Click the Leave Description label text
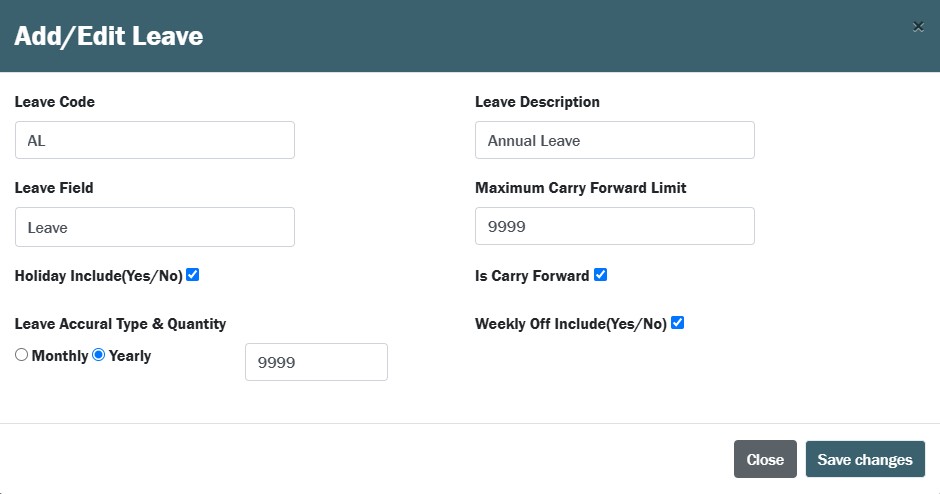Screen dimensions: 940x494 pyautogui.click(x=537, y=102)
